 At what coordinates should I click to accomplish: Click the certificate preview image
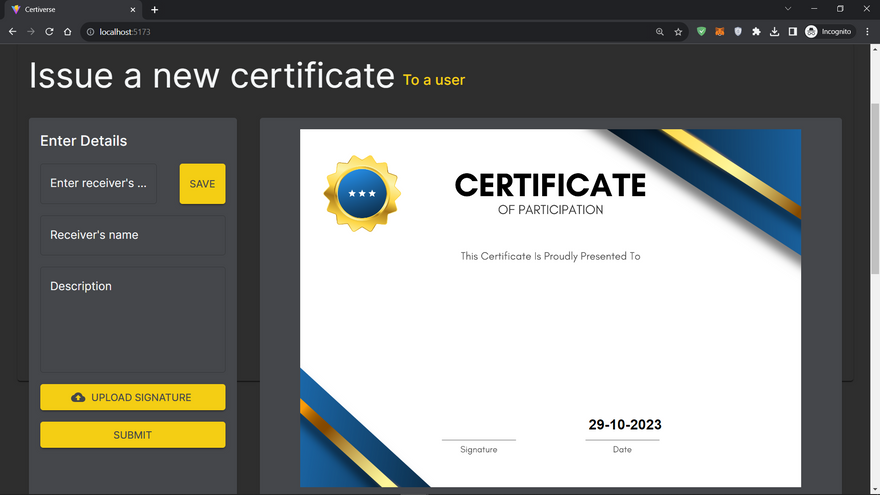(x=550, y=308)
